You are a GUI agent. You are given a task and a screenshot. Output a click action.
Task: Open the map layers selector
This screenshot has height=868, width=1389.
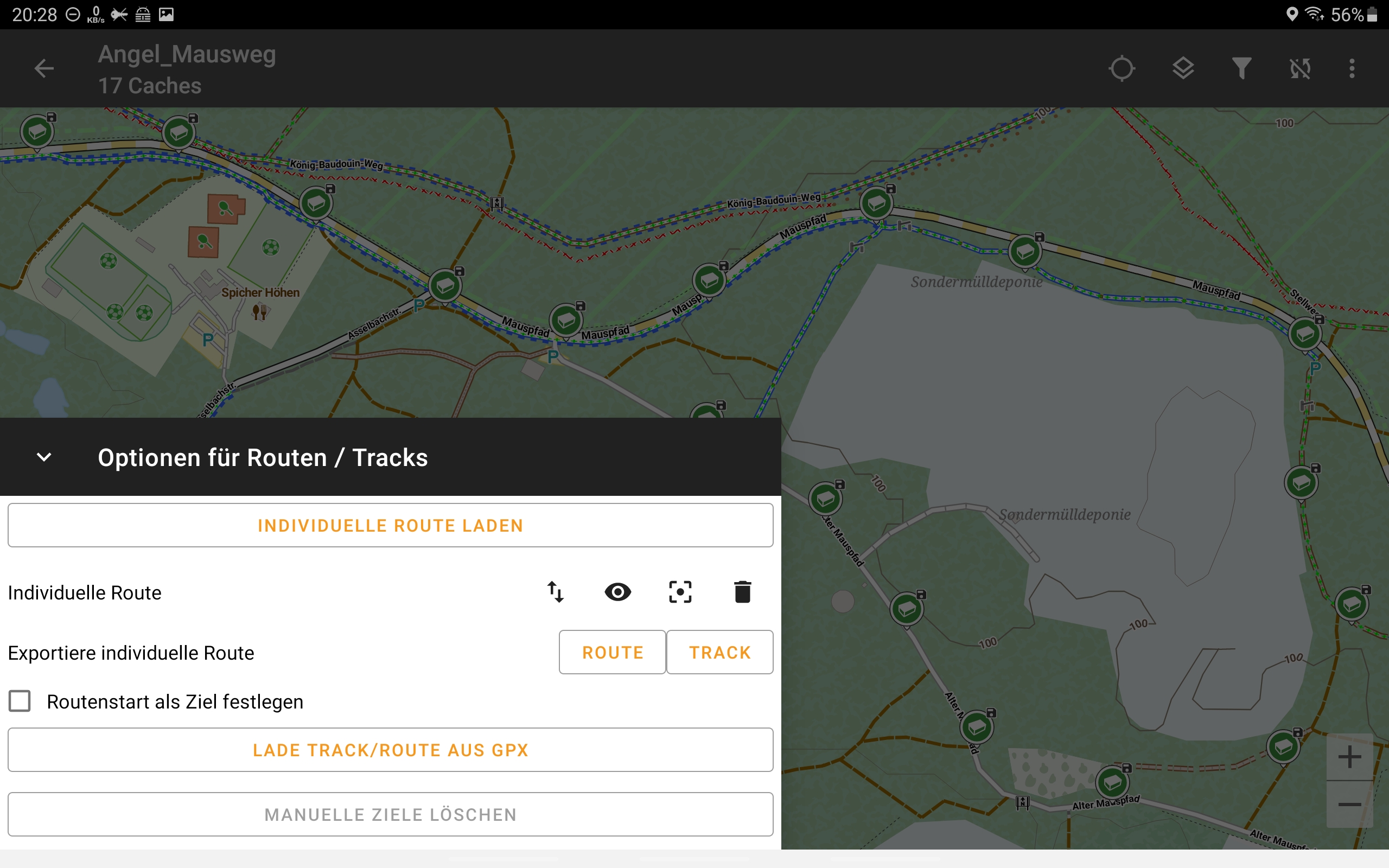pos(1183,68)
